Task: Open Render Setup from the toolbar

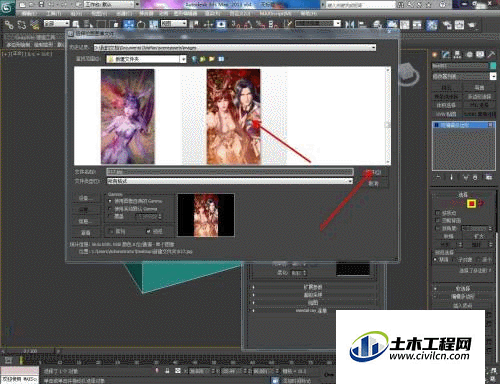Action: [447, 25]
